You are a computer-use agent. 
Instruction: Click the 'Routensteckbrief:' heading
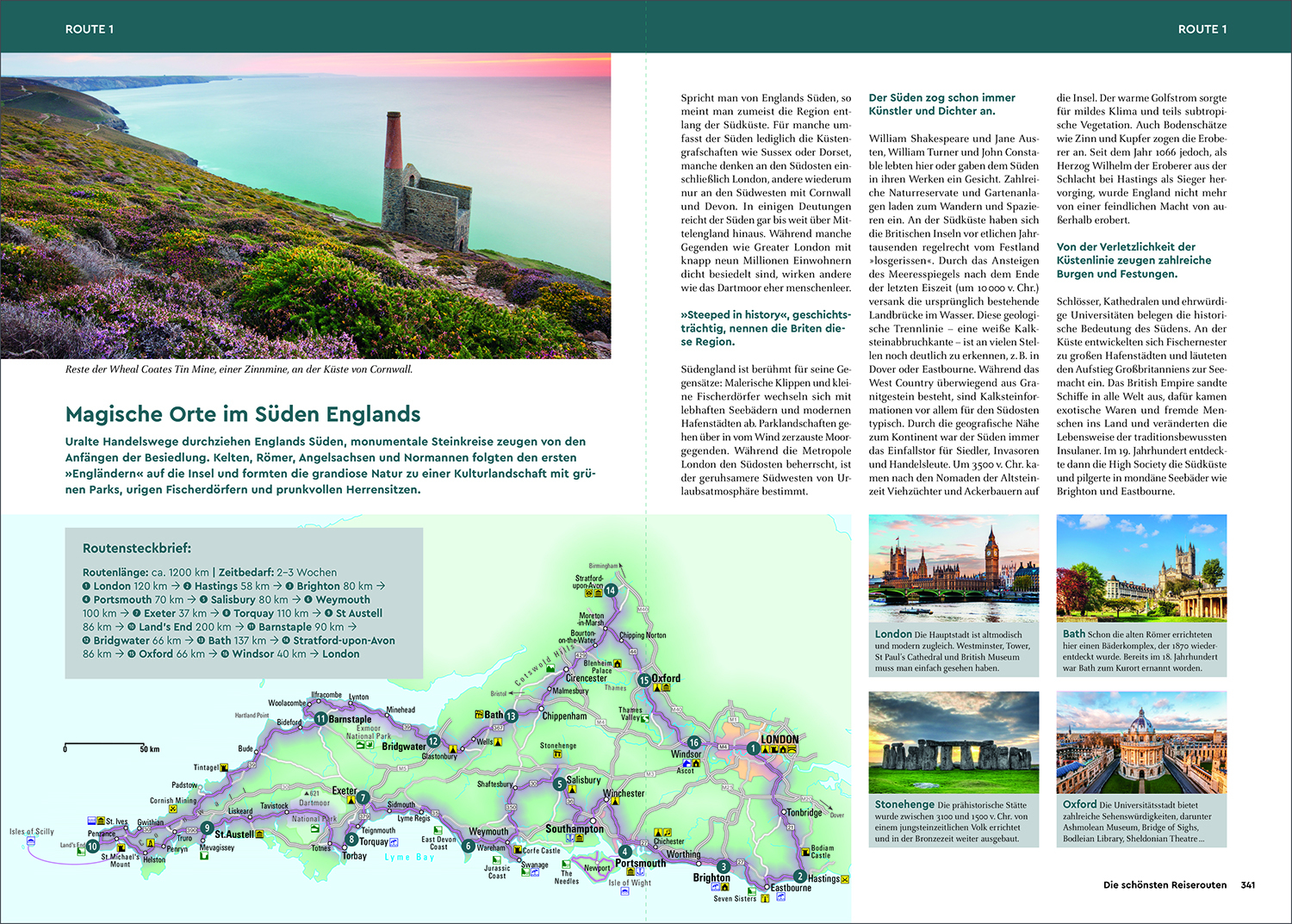pos(137,548)
